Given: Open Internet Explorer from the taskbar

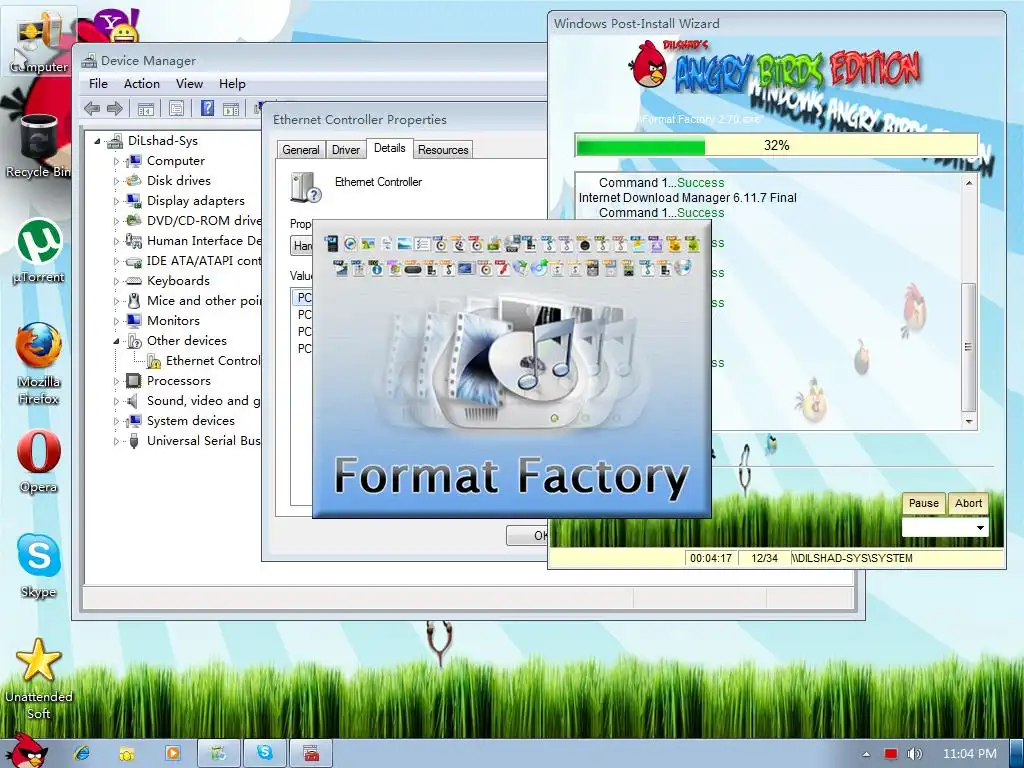Looking at the screenshot, I should tap(82, 753).
